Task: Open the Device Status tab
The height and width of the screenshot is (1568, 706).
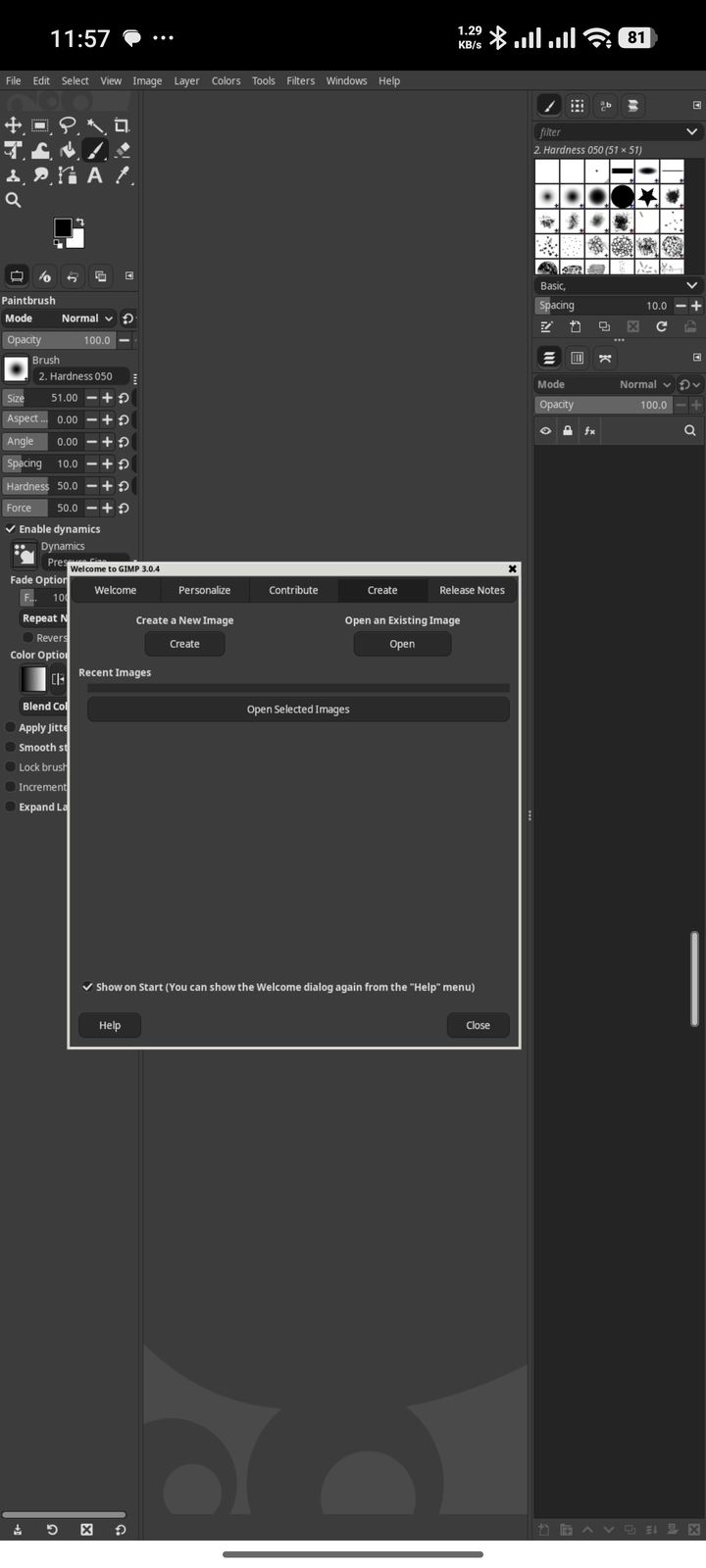Action: pyautogui.click(x=44, y=276)
